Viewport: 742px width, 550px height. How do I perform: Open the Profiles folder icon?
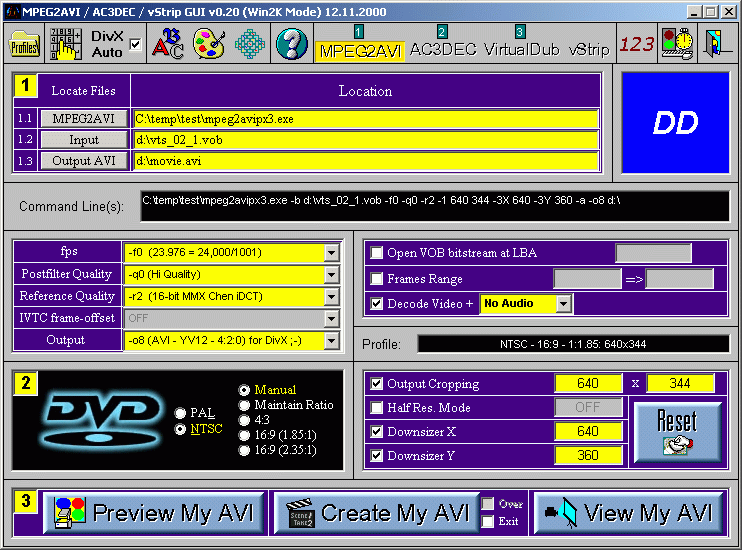[24, 45]
